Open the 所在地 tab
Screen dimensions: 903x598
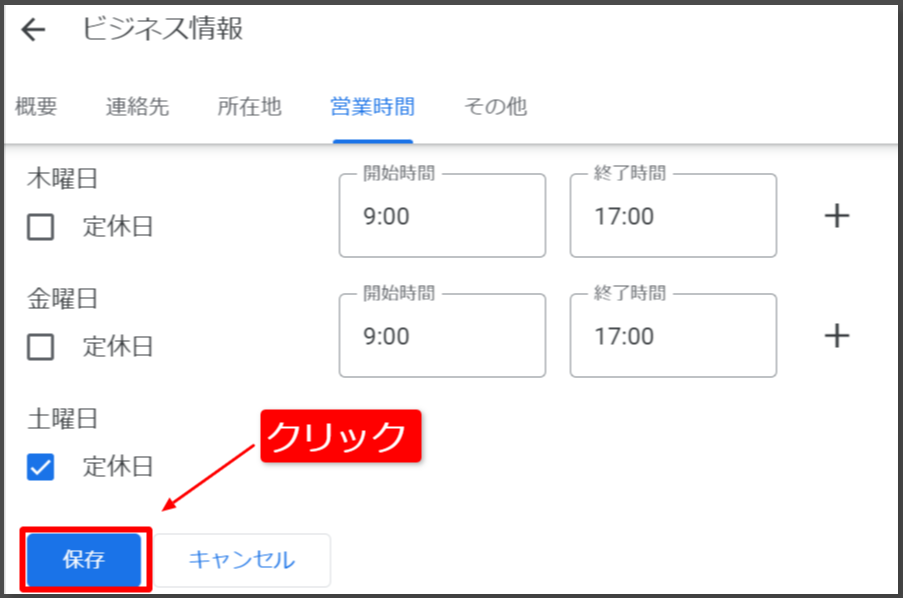(249, 107)
